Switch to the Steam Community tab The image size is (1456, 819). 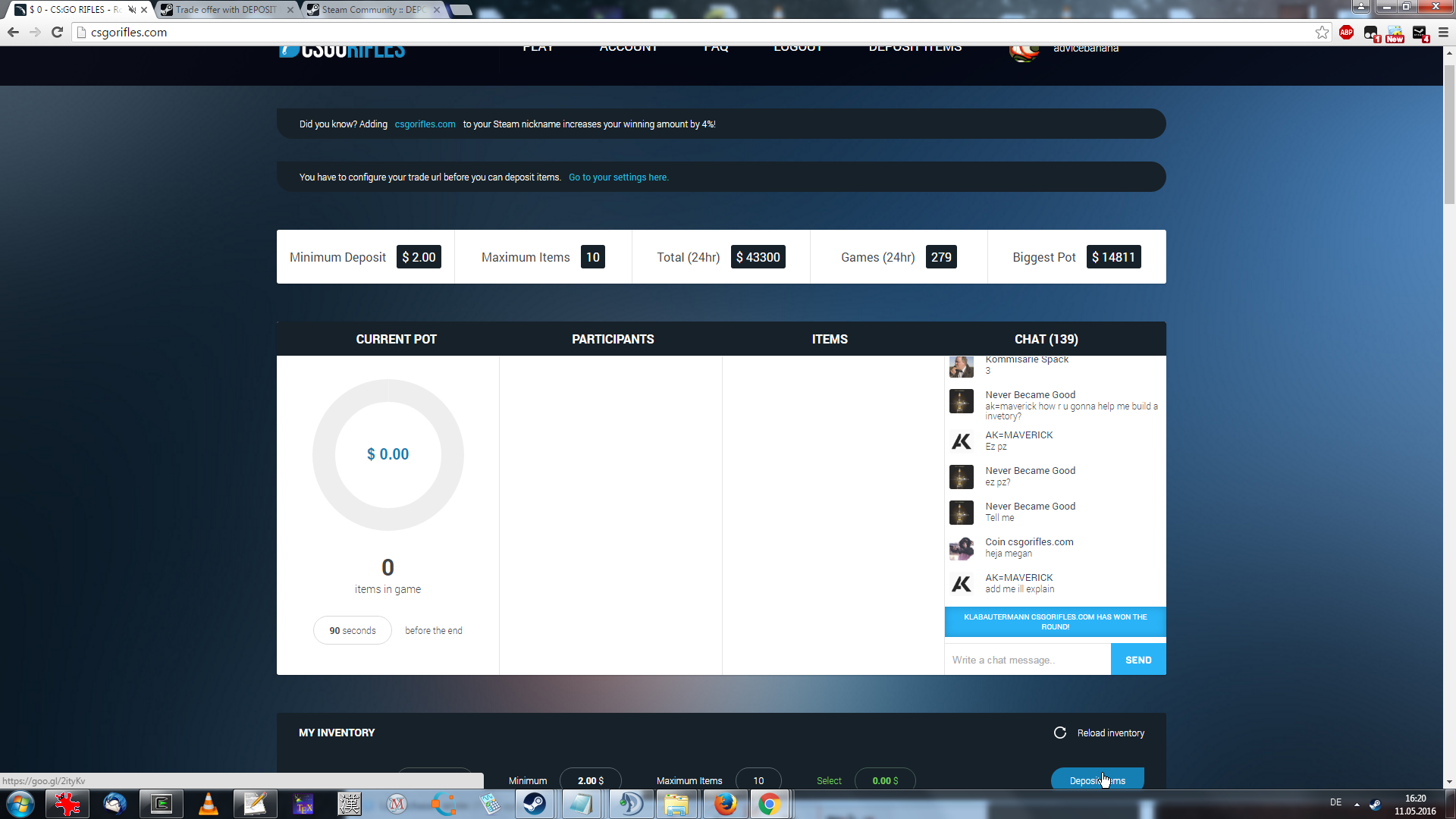pyautogui.click(x=372, y=10)
